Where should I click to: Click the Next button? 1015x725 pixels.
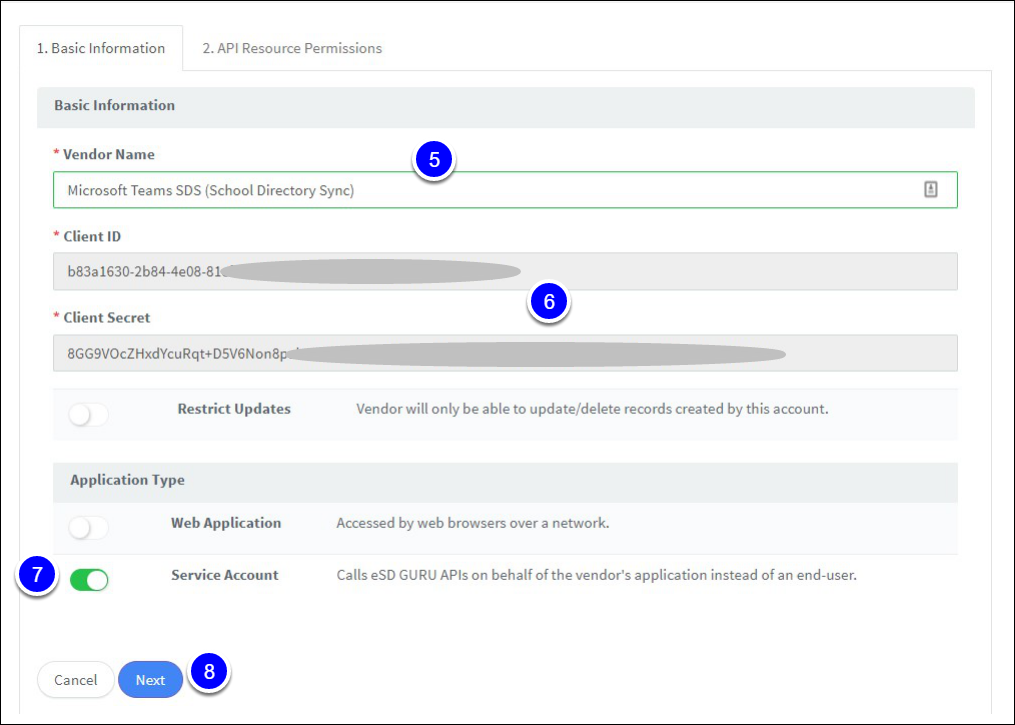pos(150,680)
